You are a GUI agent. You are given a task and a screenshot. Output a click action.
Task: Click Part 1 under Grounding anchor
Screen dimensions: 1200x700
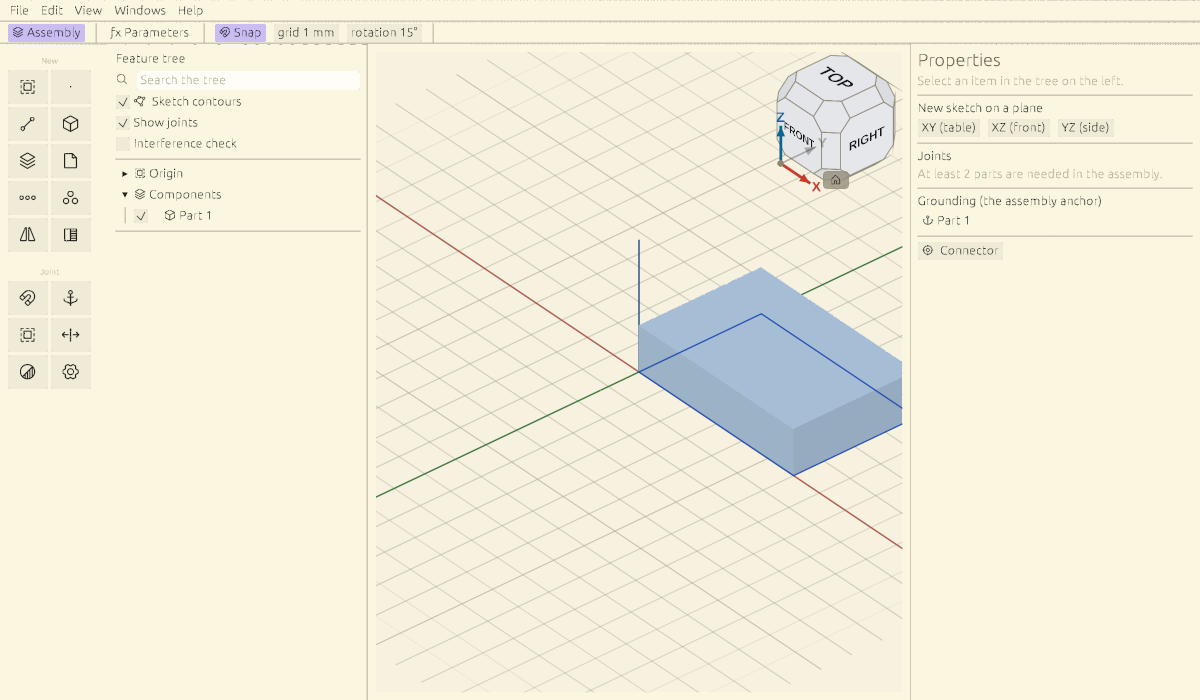click(946, 221)
